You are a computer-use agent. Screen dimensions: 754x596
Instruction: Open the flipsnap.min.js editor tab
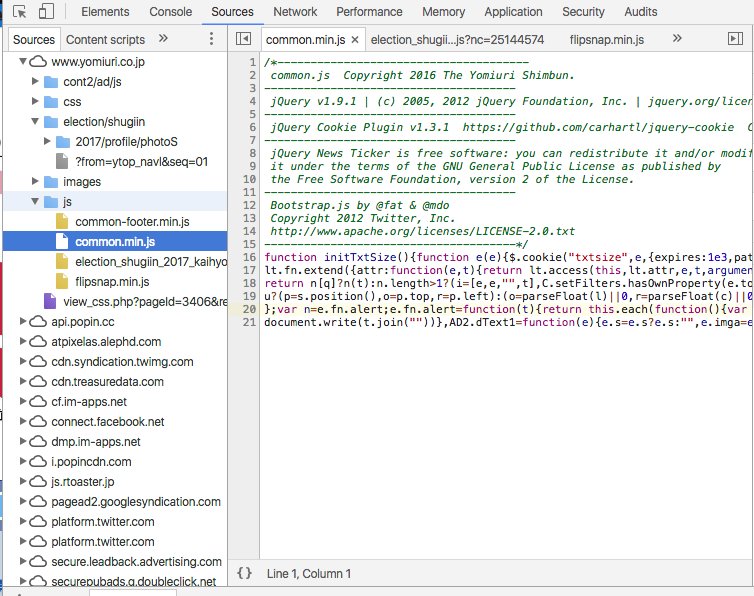(x=606, y=39)
